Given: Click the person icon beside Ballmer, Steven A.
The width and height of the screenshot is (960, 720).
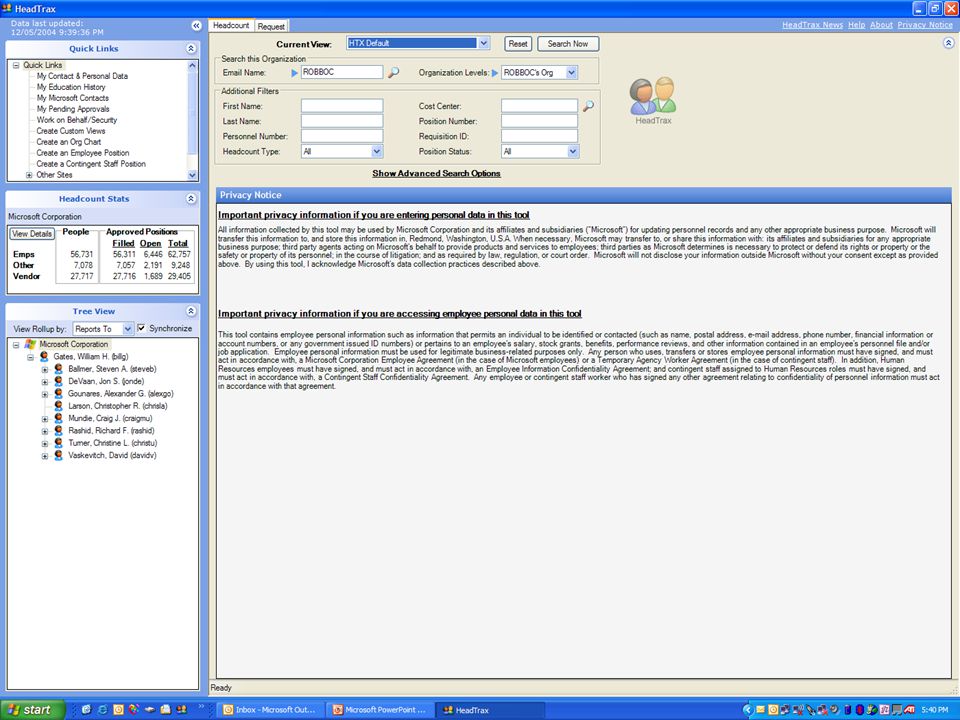Looking at the screenshot, I should [59, 369].
